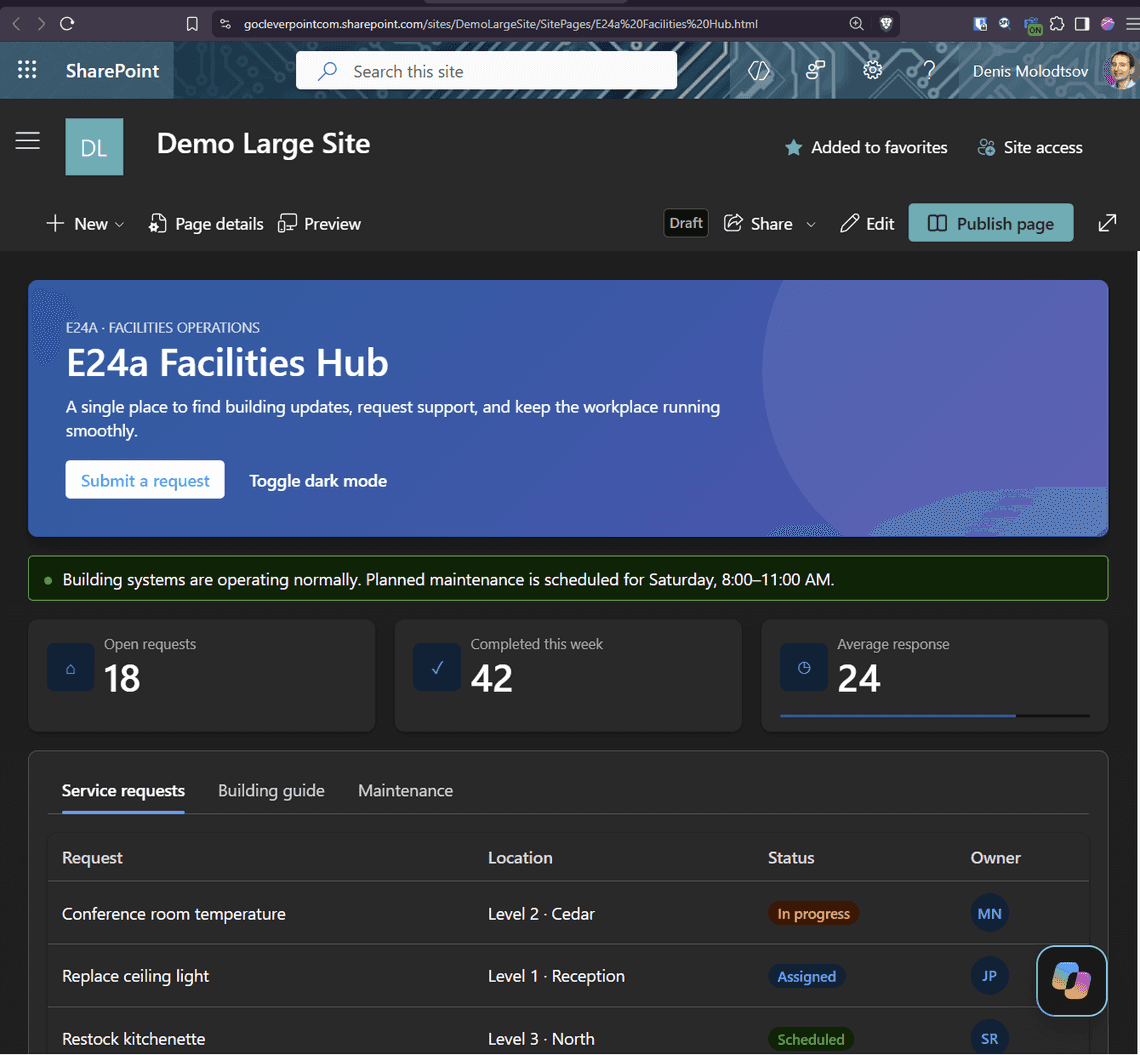Click the Level 1 · Reception location cell
1140x1055 pixels.
point(556,976)
